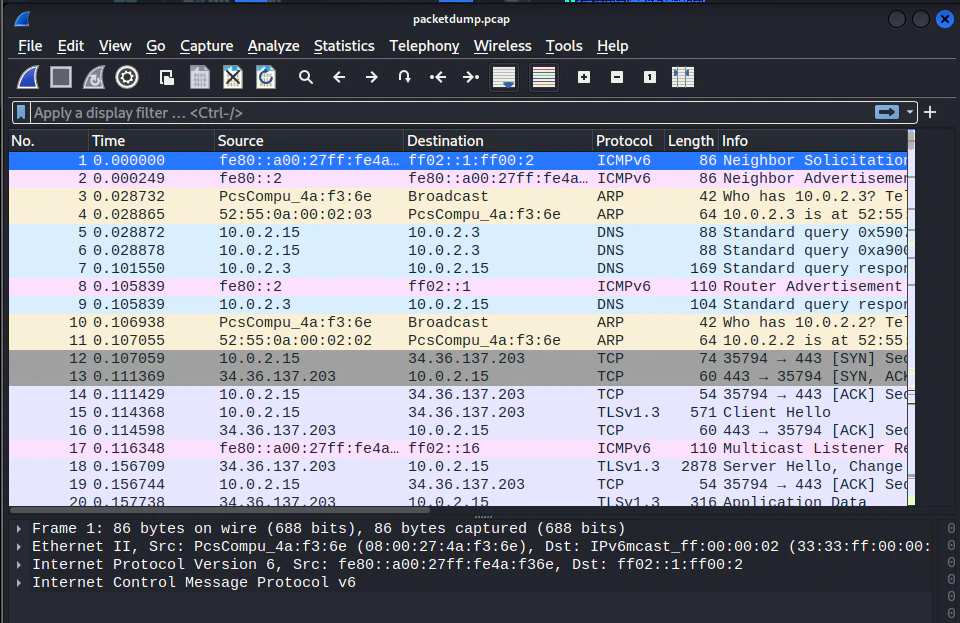Sort by the Time column header
Image resolution: width=960 pixels, height=623 pixels.
pyautogui.click(x=152, y=141)
